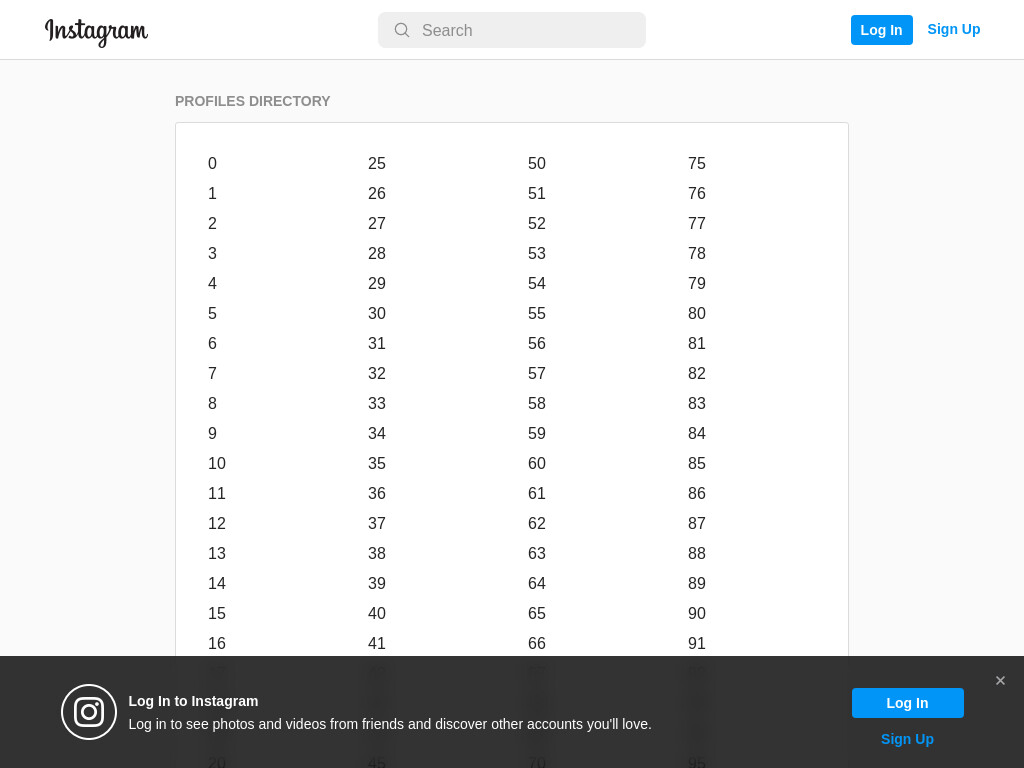This screenshot has height=768, width=1024.
Task: Click directory number 7
Action: pyautogui.click(x=212, y=374)
